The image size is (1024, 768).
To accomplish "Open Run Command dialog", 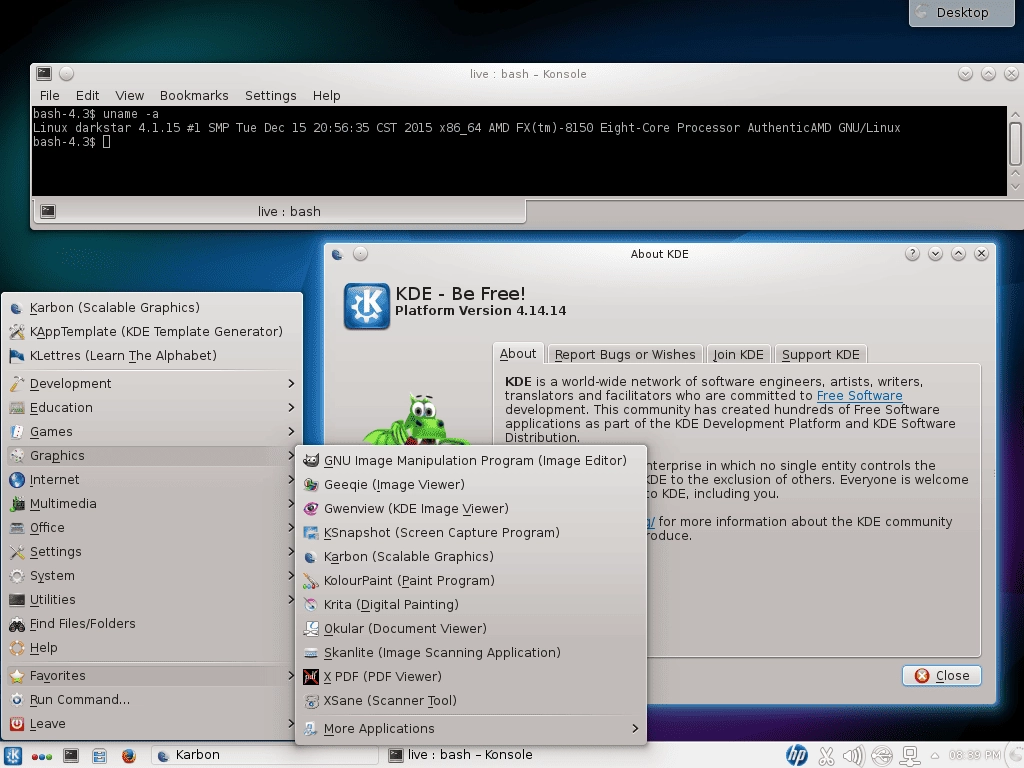I will [x=152, y=700].
